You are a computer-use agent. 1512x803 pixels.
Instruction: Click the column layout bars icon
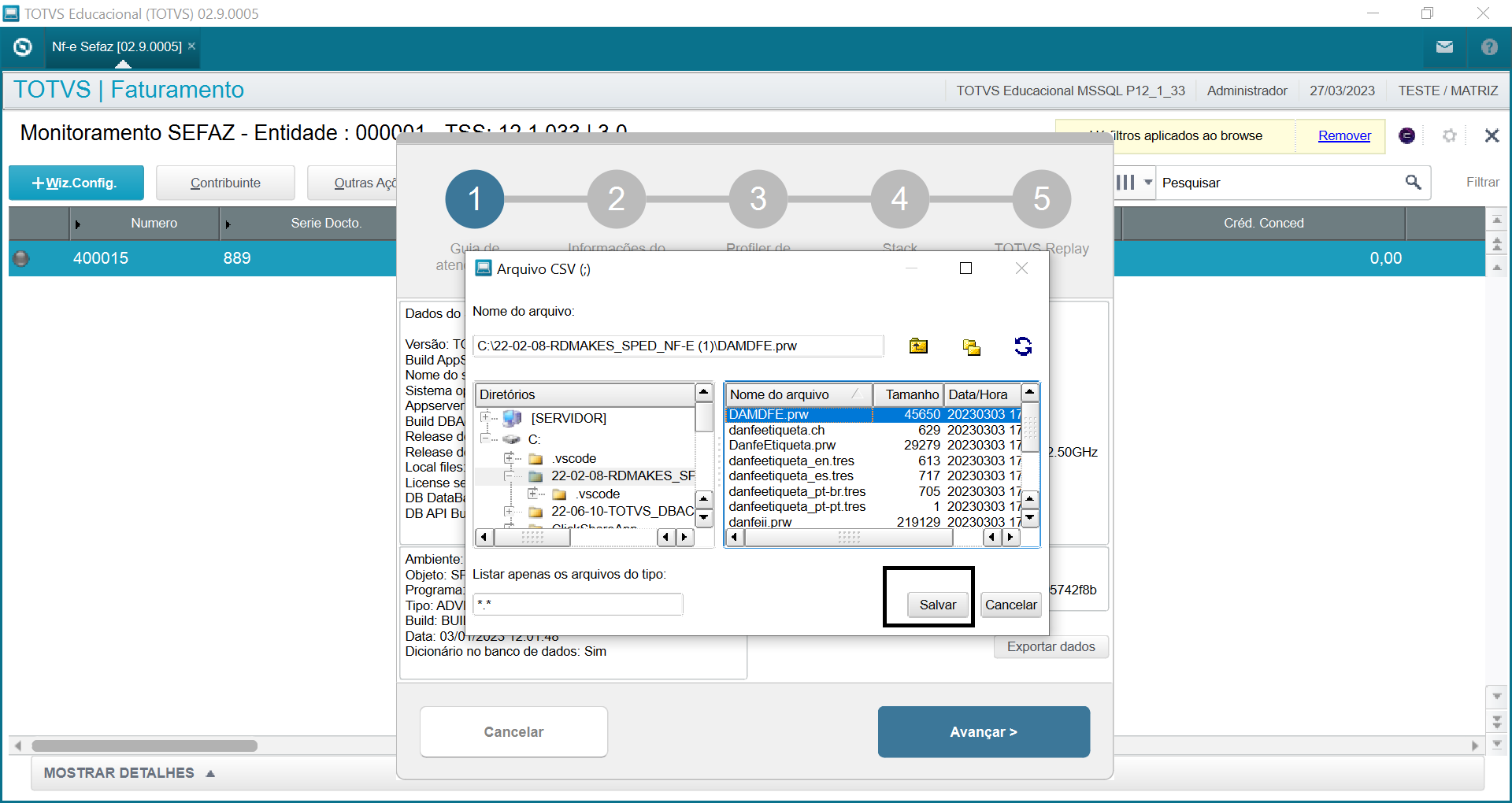[x=1125, y=183]
